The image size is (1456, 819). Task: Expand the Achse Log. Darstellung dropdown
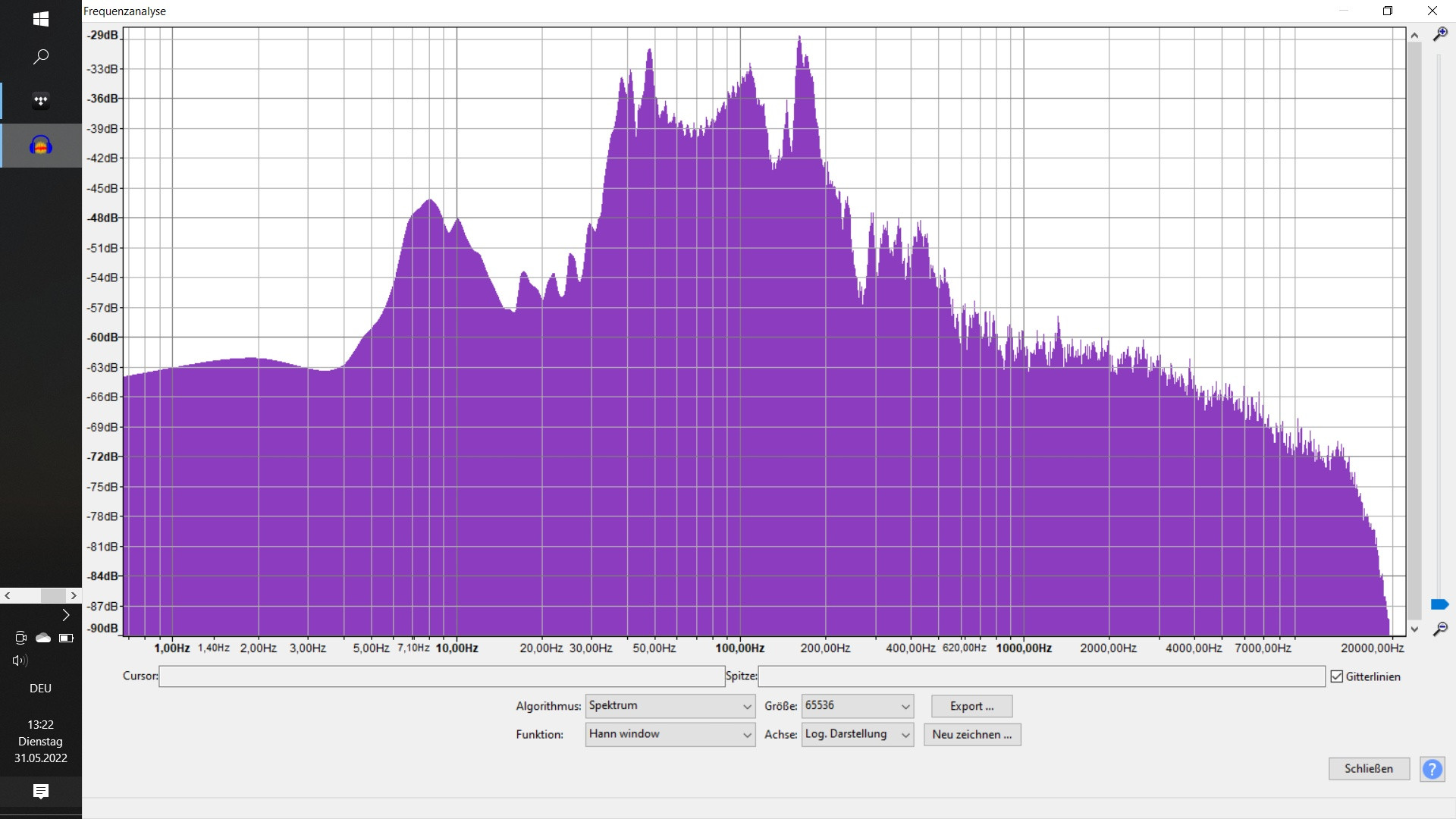click(857, 734)
